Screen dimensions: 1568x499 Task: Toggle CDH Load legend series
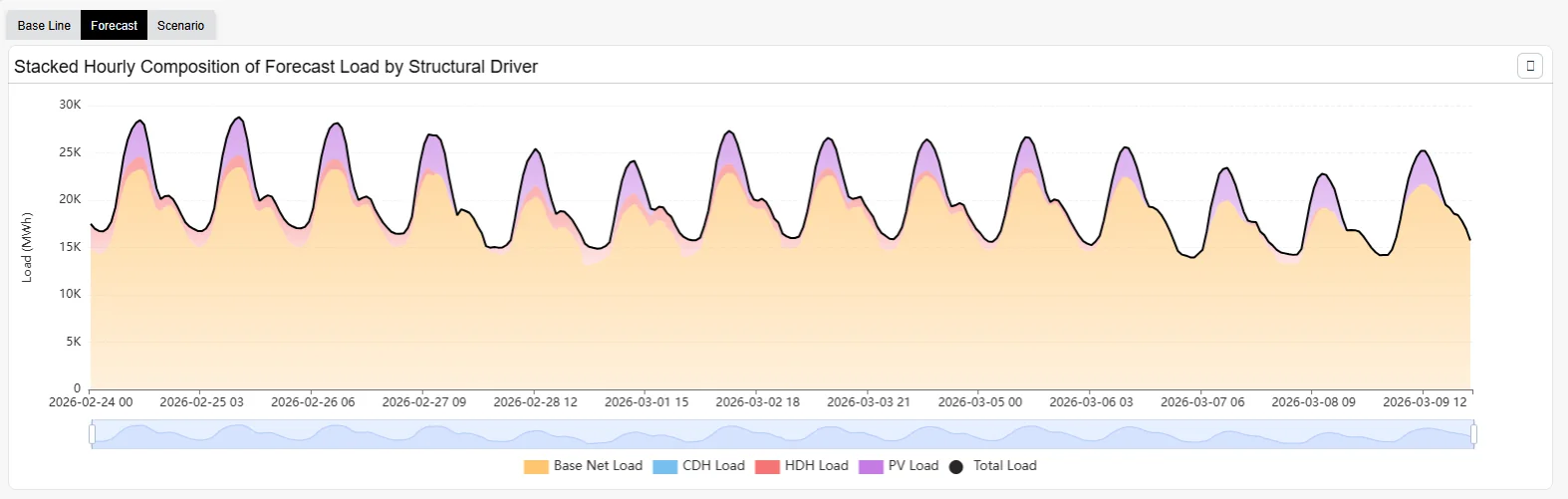[699, 466]
